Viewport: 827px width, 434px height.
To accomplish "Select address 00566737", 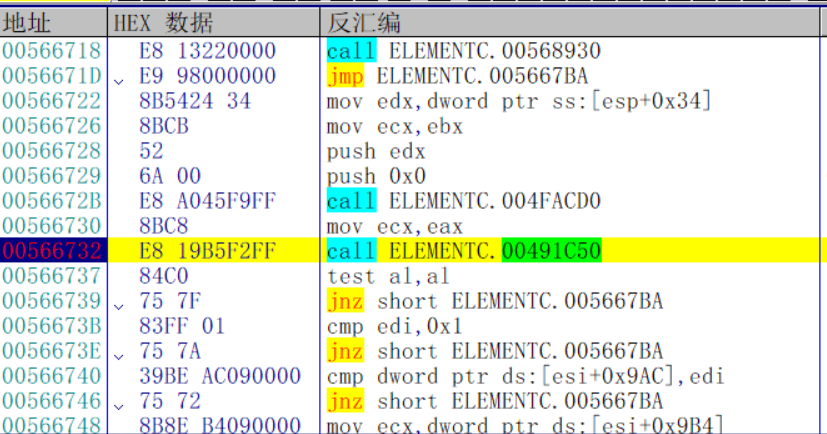I will (x=52, y=276).
